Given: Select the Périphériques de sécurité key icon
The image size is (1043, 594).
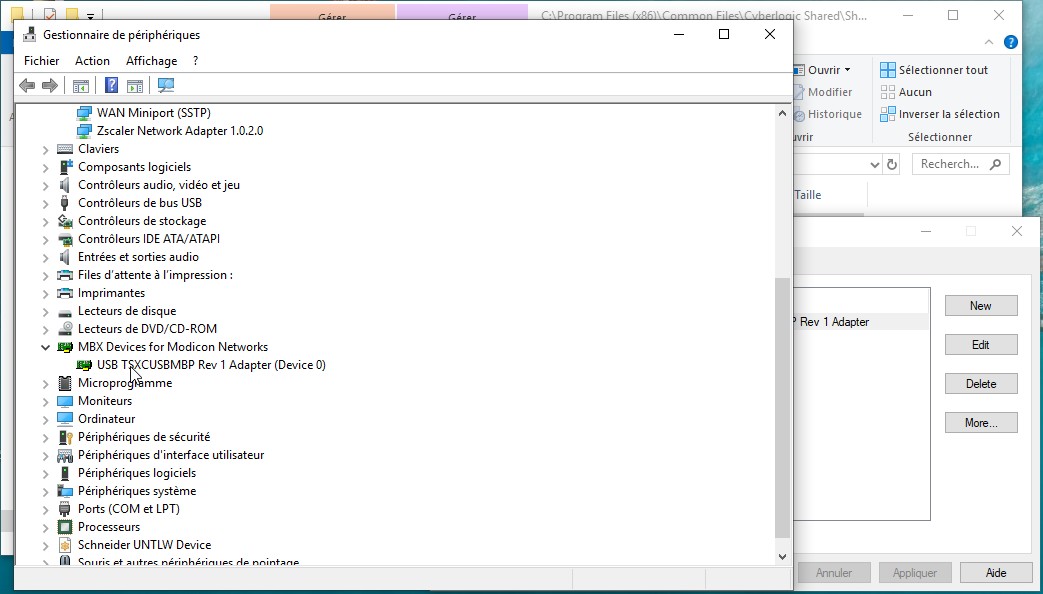Looking at the screenshot, I should tap(65, 437).
